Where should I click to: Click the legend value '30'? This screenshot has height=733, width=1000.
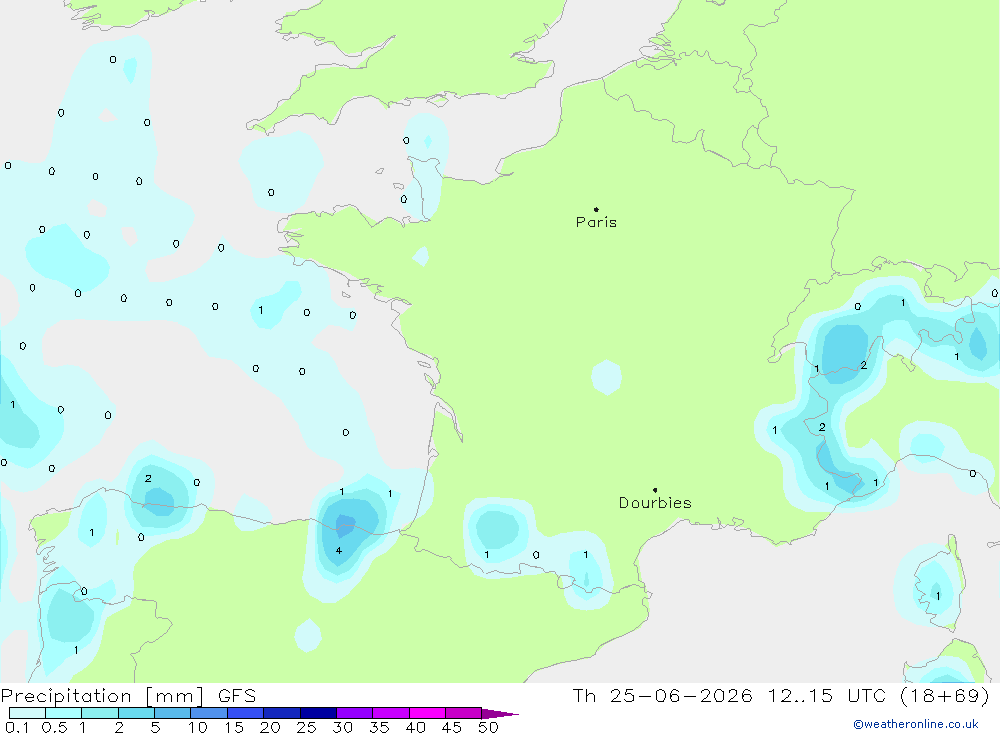(343, 727)
